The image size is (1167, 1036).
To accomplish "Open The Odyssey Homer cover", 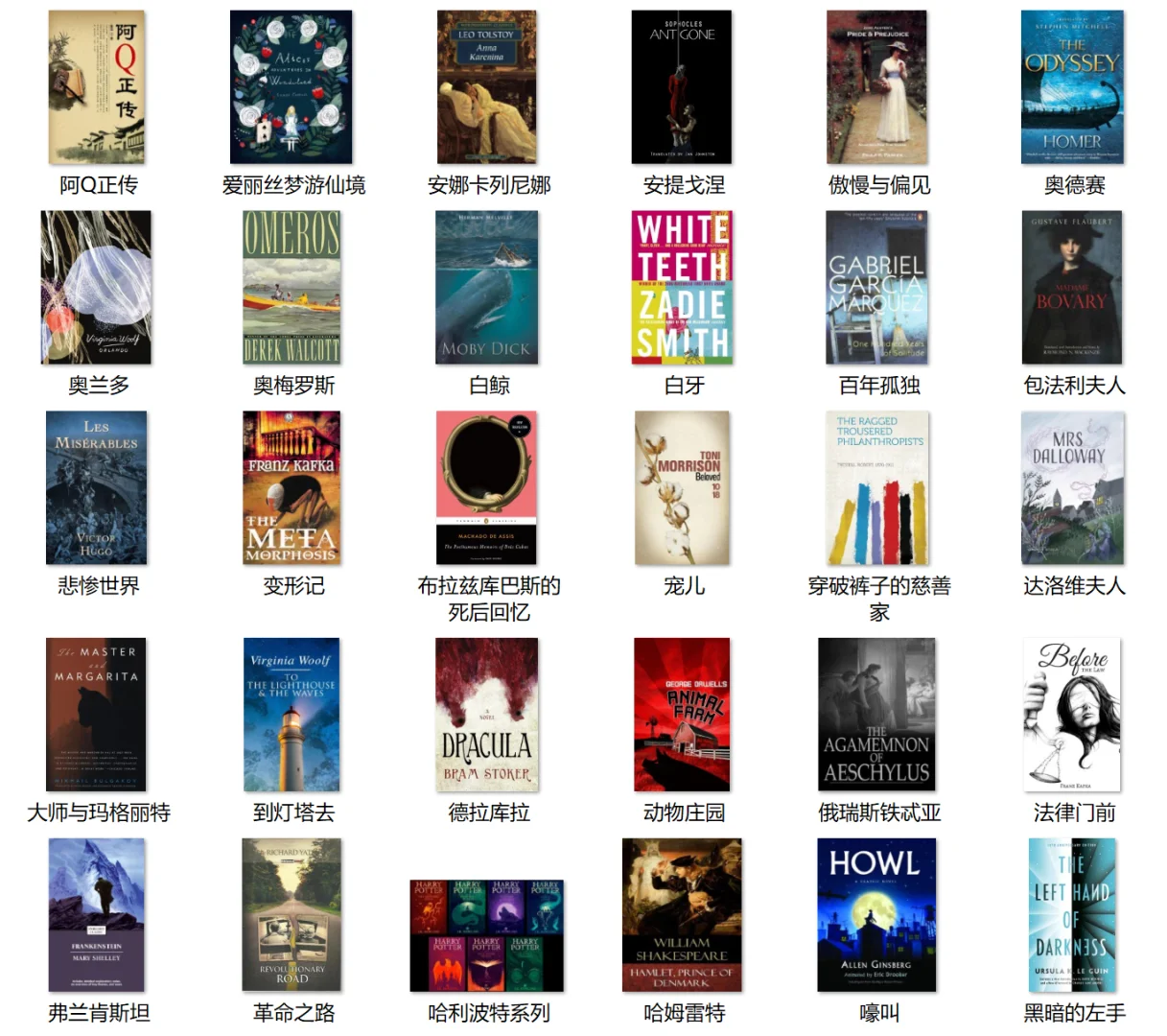I will tap(1072, 87).
